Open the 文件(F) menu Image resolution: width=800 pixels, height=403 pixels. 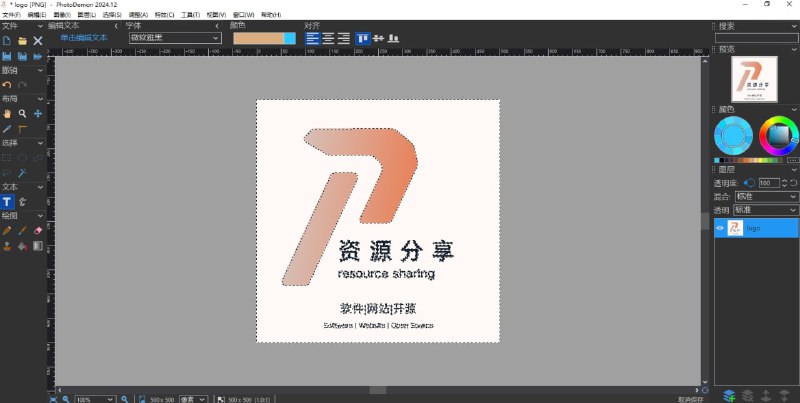pyautogui.click(x=11, y=15)
